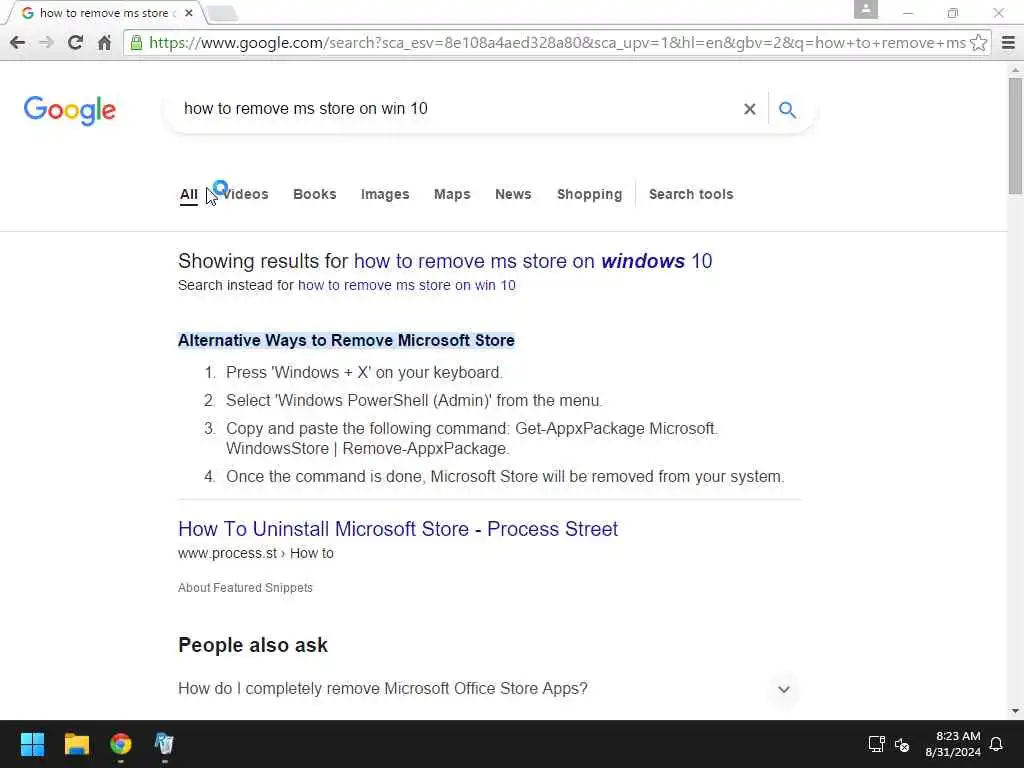Click the network status tray icon
This screenshot has width=1024, height=768.
(876, 744)
